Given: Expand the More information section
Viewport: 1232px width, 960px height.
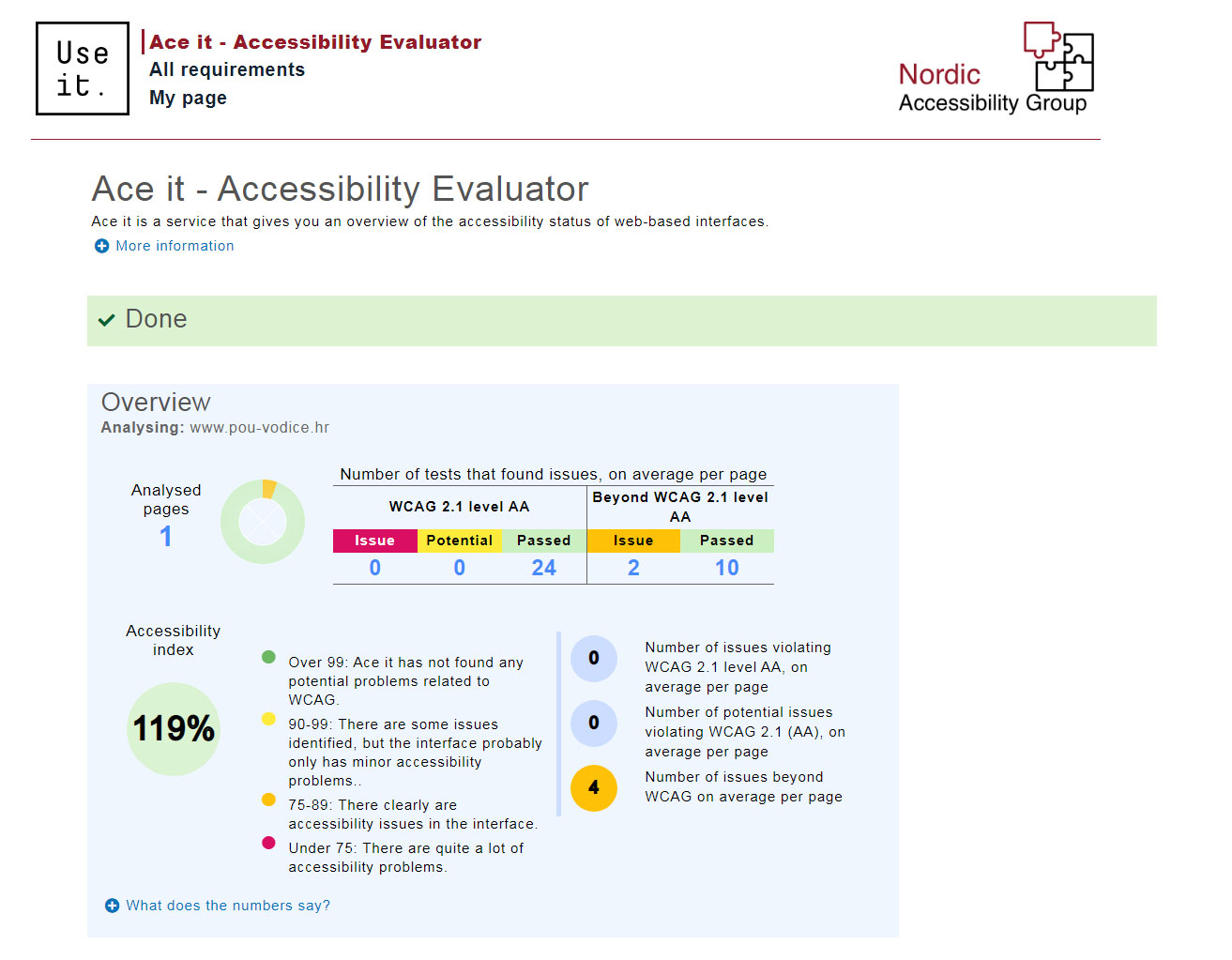Looking at the screenshot, I should (x=175, y=246).
